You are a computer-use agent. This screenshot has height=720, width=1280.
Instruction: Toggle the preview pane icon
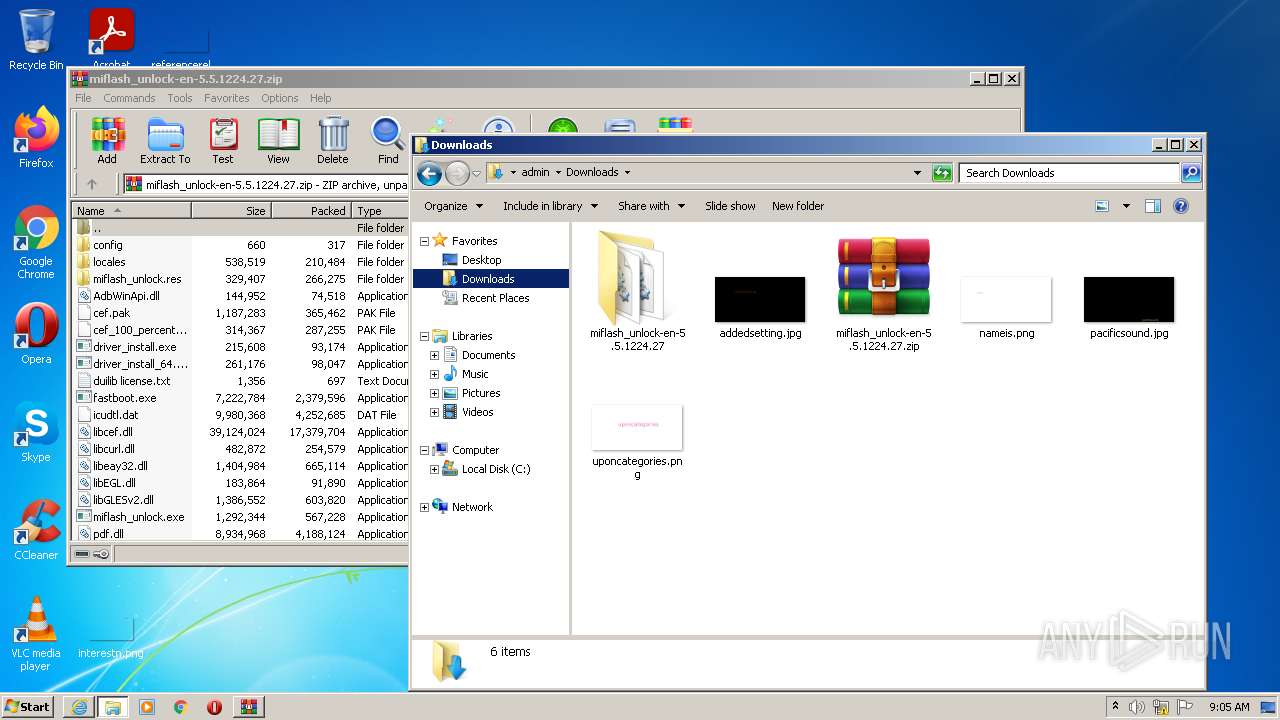1153,206
